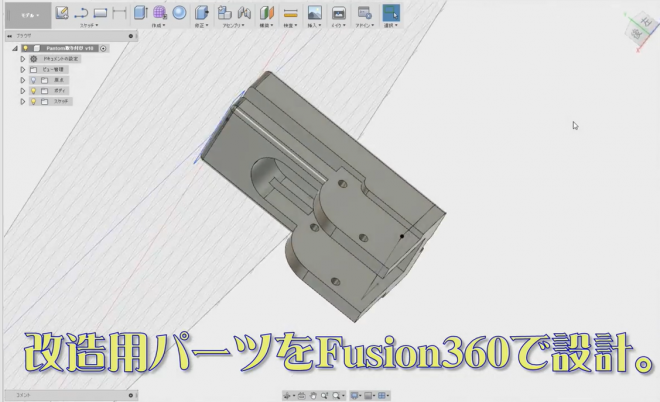Select the Rectangle sketch tool
Image resolution: width=660 pixels, height=402 pixels.
(x=100, y=13)
